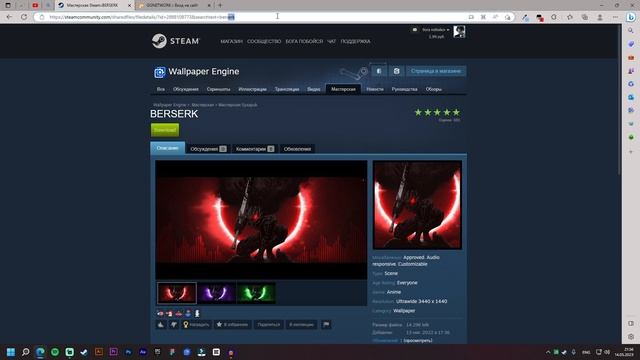Click the five-star rating display
640x360 pixels.
[437, 112]
